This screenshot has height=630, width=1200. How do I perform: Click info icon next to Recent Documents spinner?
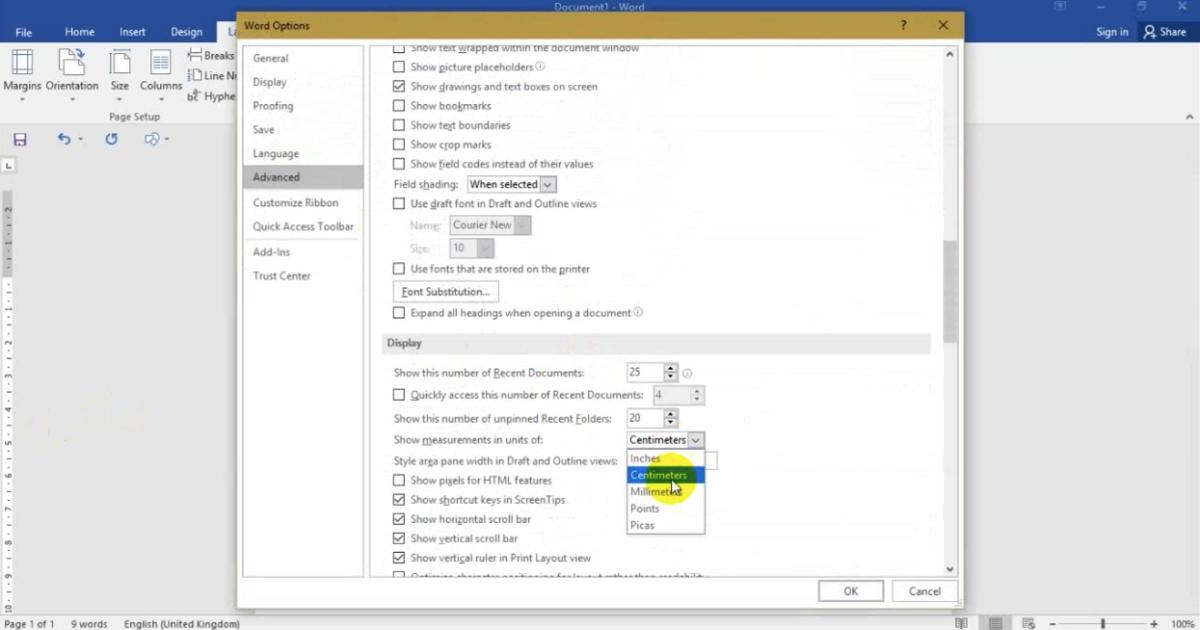click(x=687, y=373)
